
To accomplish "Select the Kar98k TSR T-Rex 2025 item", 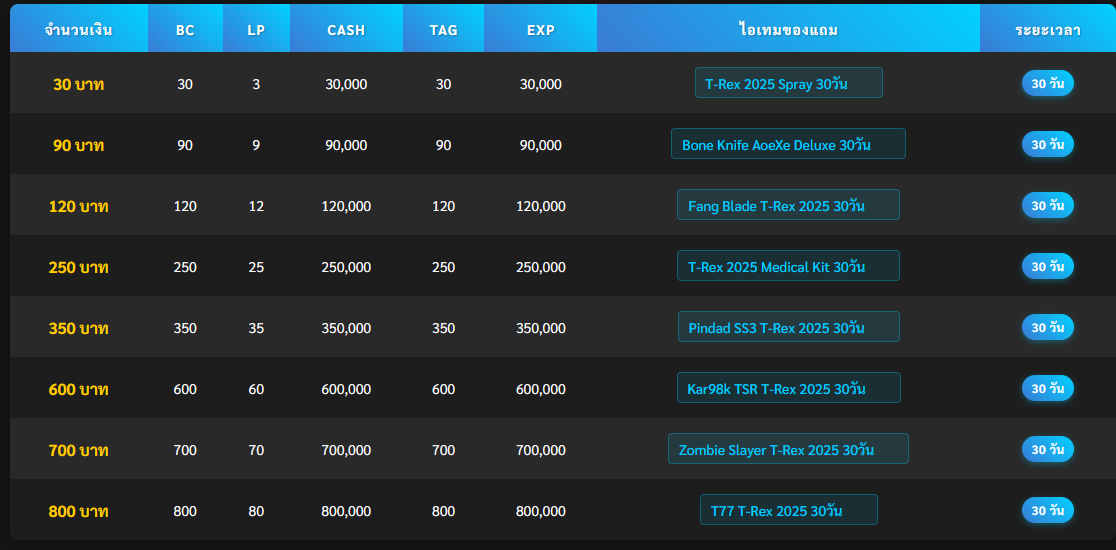I will coord(788,389).
